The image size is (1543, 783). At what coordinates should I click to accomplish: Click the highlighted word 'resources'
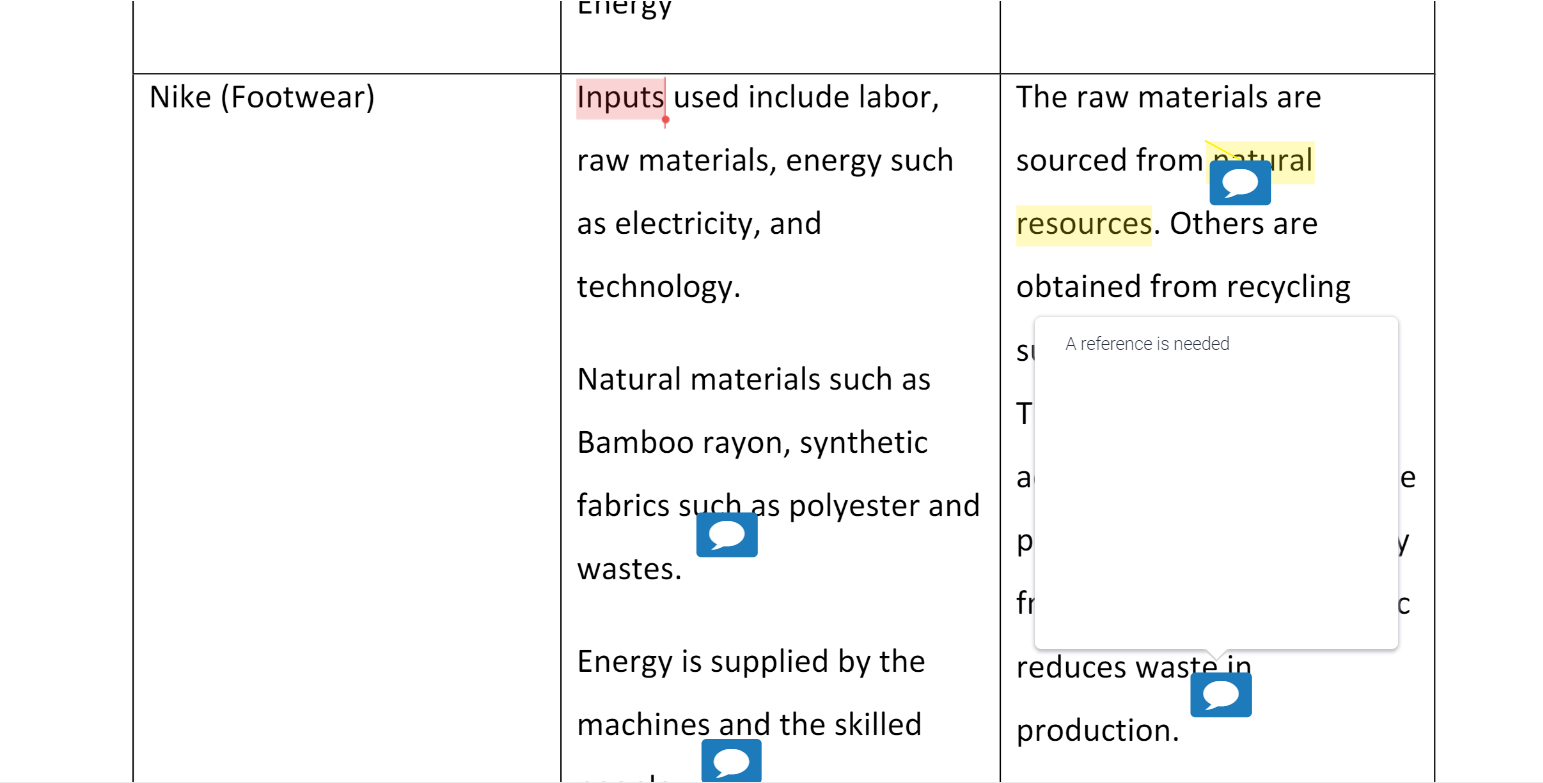(x=1083, y=223)
